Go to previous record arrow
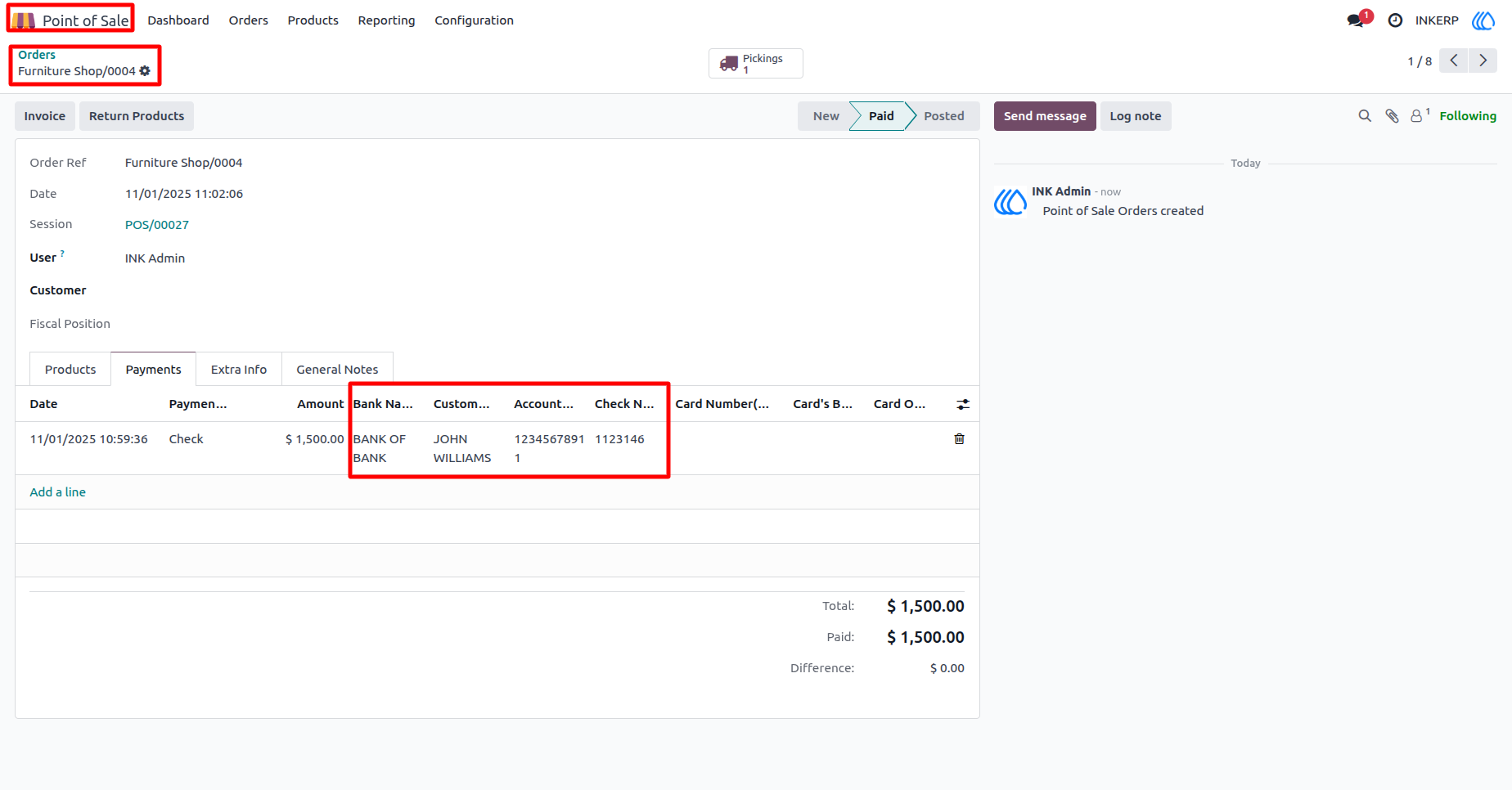1512x790 pixels. 1454,61
